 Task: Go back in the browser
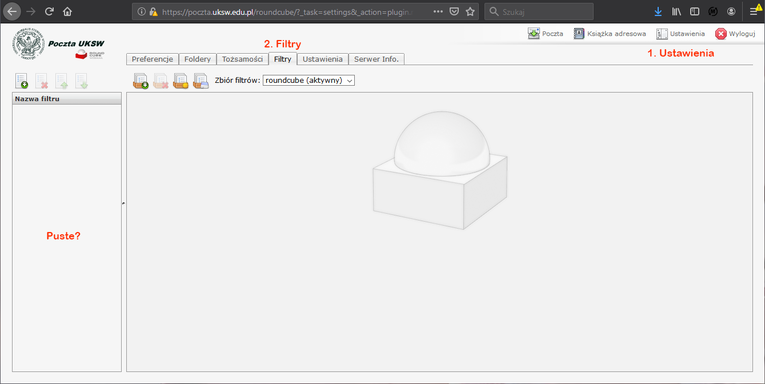coord(12,11)
